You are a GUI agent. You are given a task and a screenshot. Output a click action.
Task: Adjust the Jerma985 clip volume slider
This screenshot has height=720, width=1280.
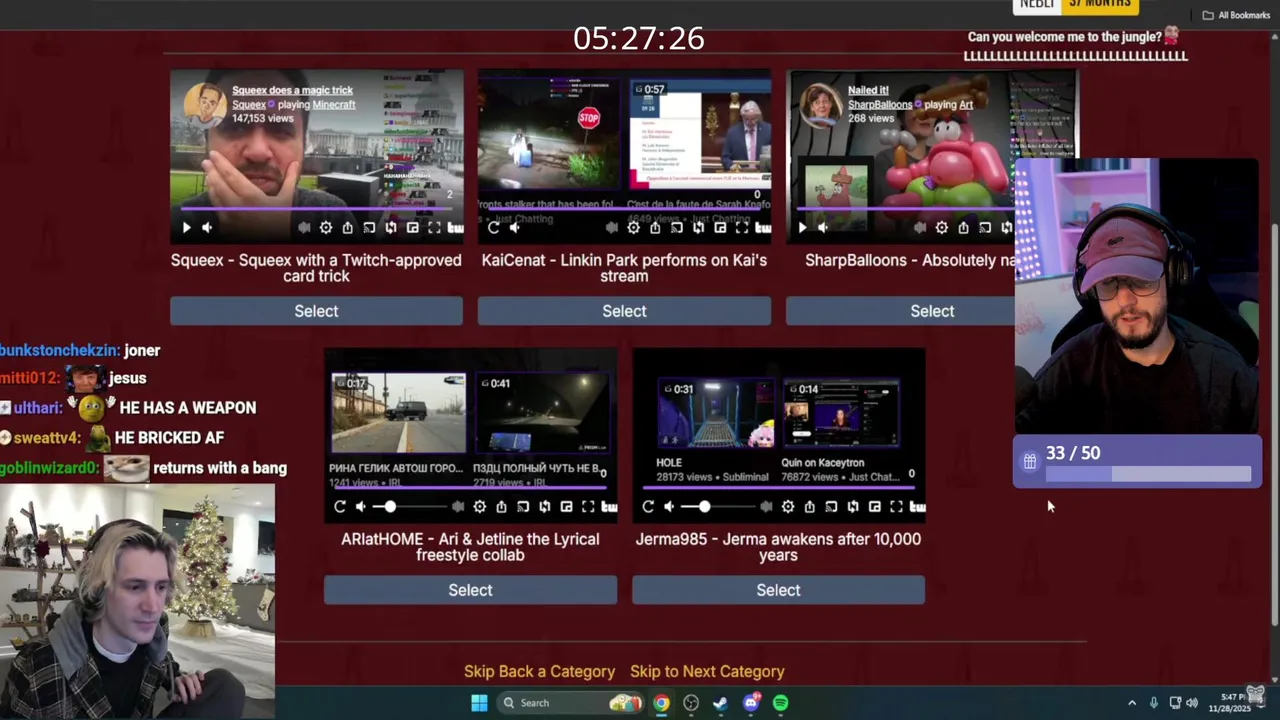point(718,507)
